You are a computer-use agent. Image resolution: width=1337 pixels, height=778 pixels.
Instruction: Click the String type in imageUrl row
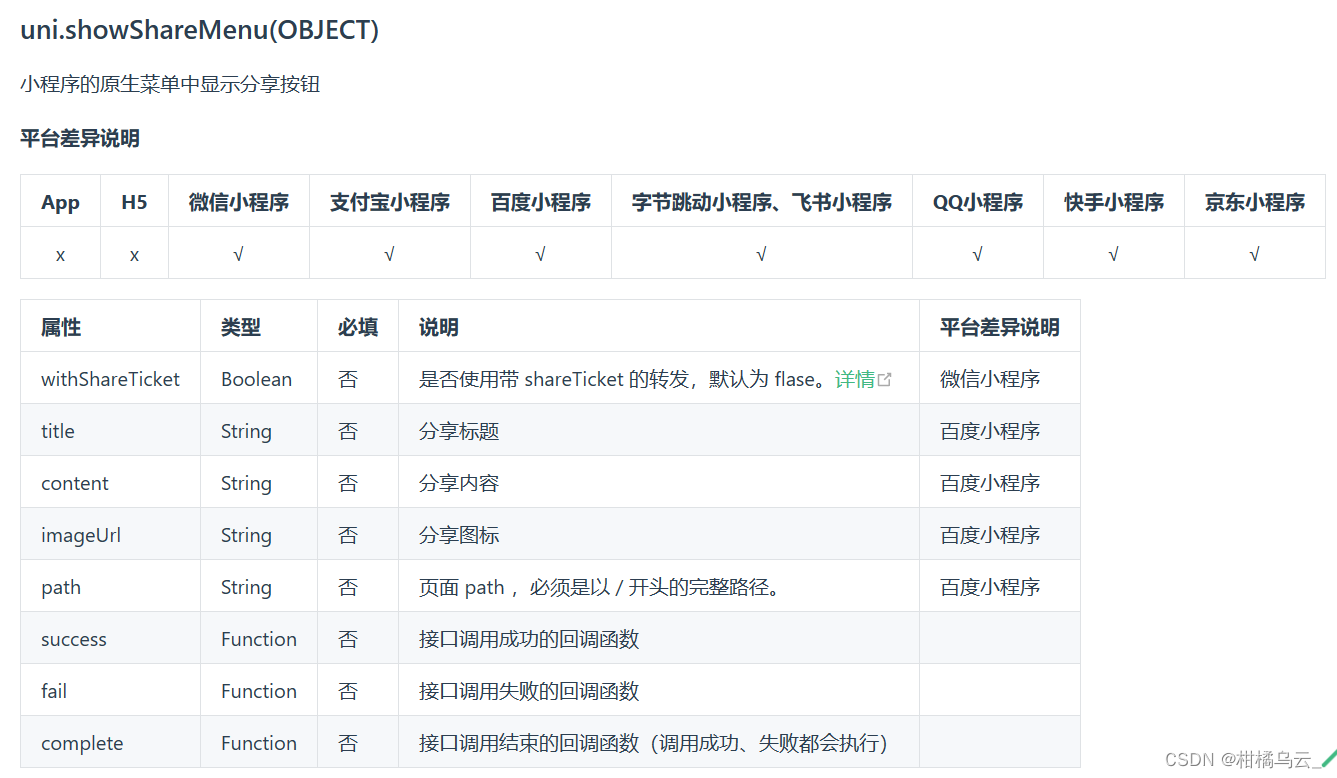click(246, 535)
